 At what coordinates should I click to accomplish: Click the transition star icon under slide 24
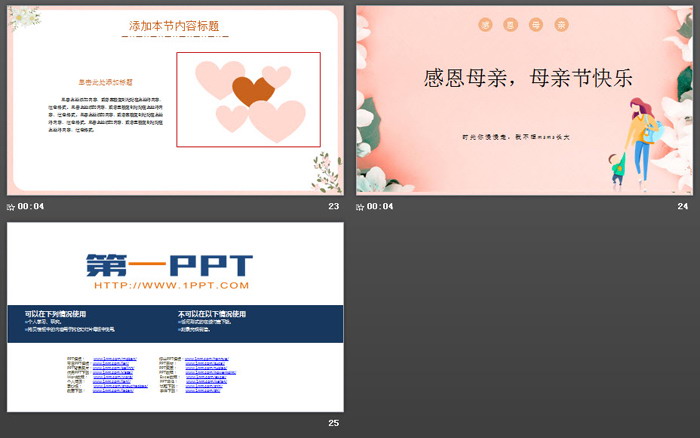[360, 207]
